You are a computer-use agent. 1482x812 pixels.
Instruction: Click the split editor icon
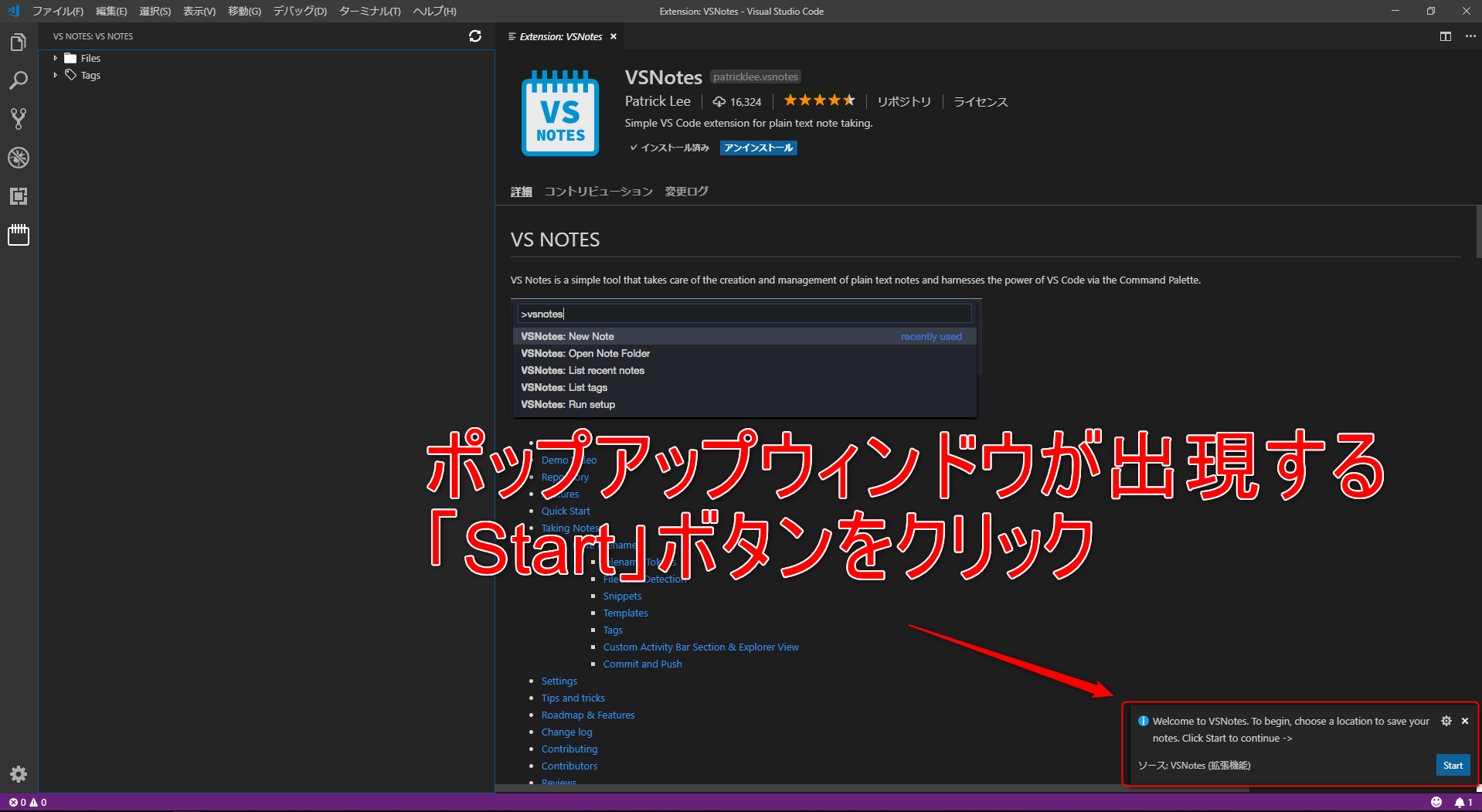coord(1446,36)
